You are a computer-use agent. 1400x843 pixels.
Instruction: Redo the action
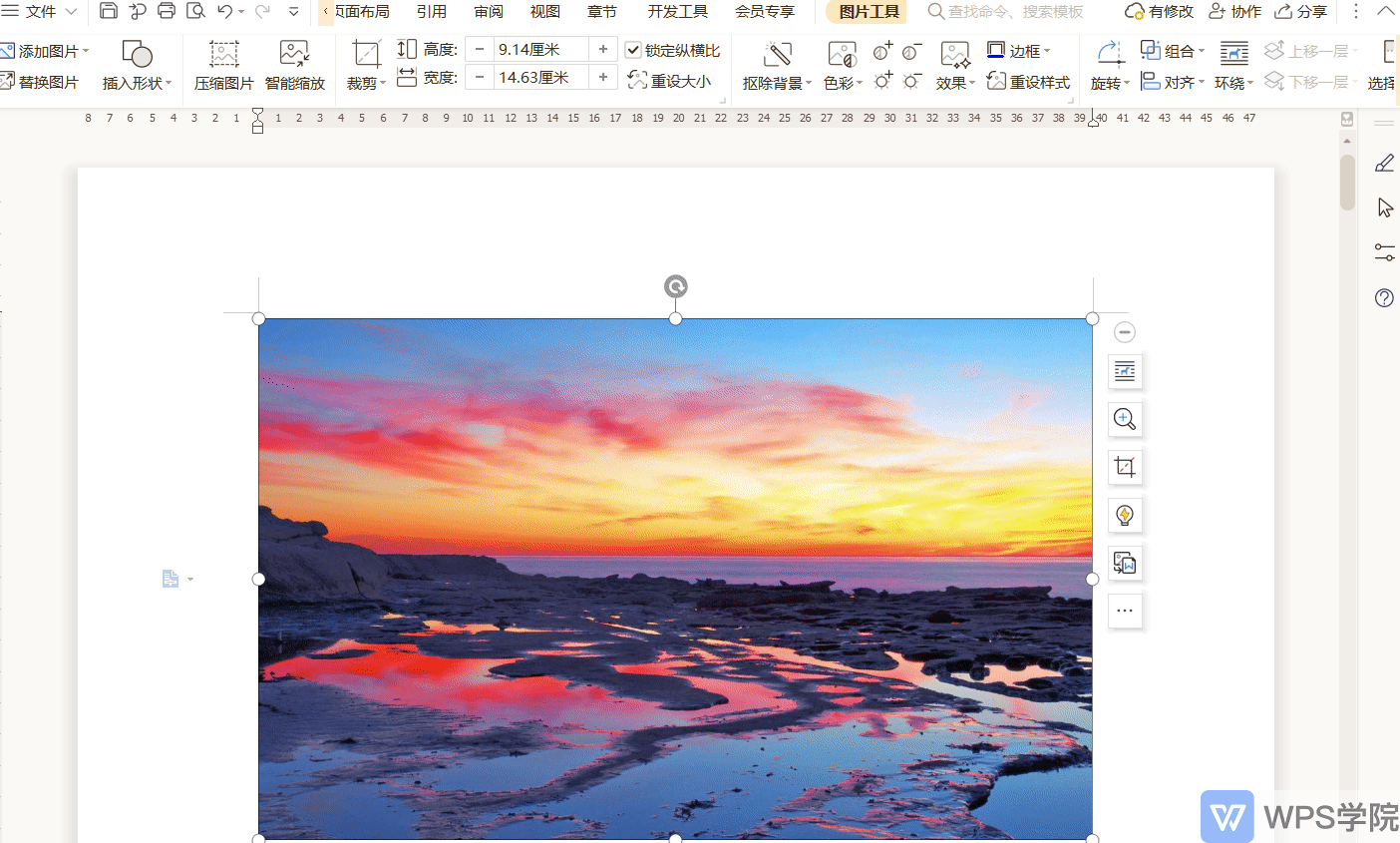(x=262, y=11)
